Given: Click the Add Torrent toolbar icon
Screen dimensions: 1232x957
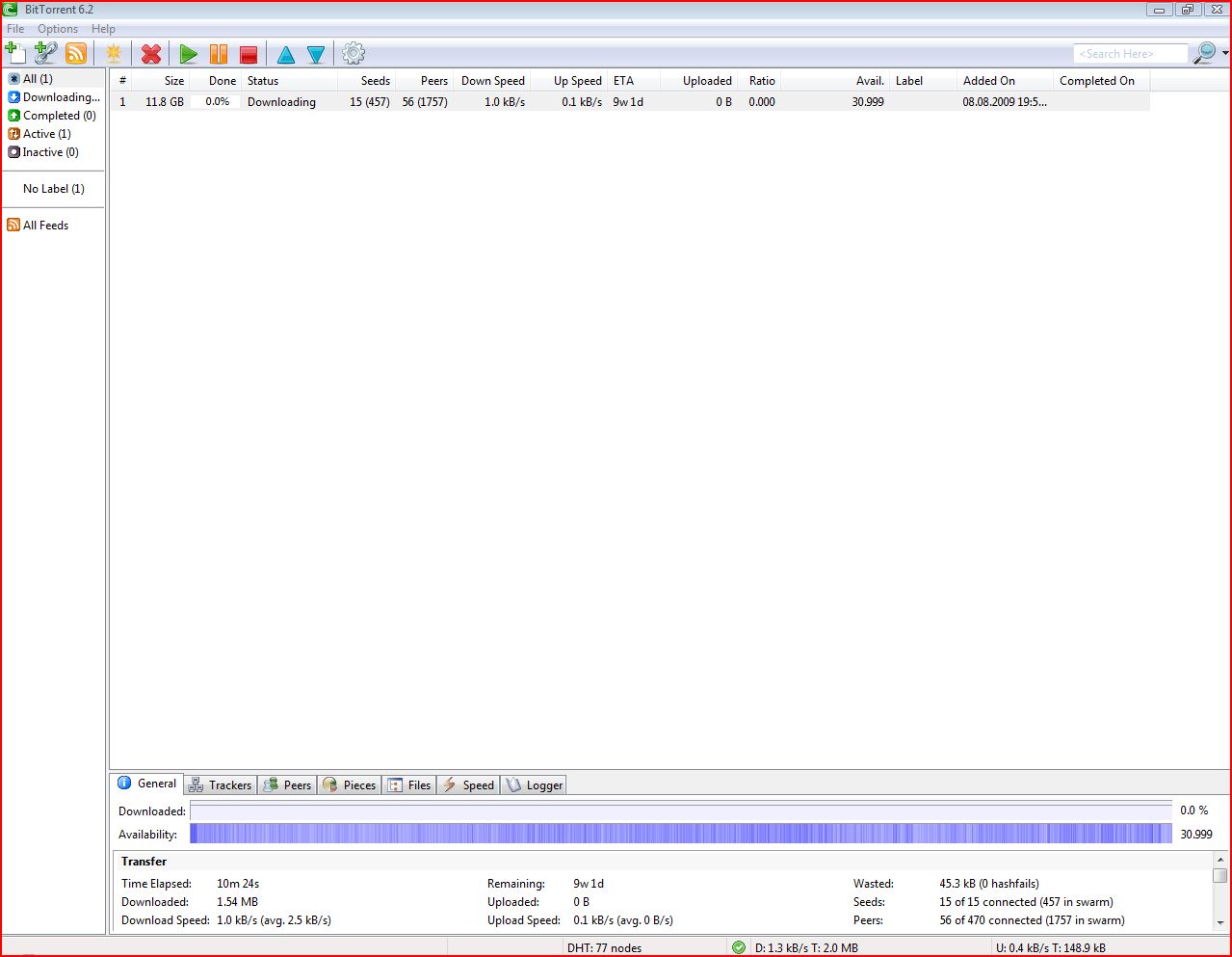Looking at the screenshot, I should 15,53.
